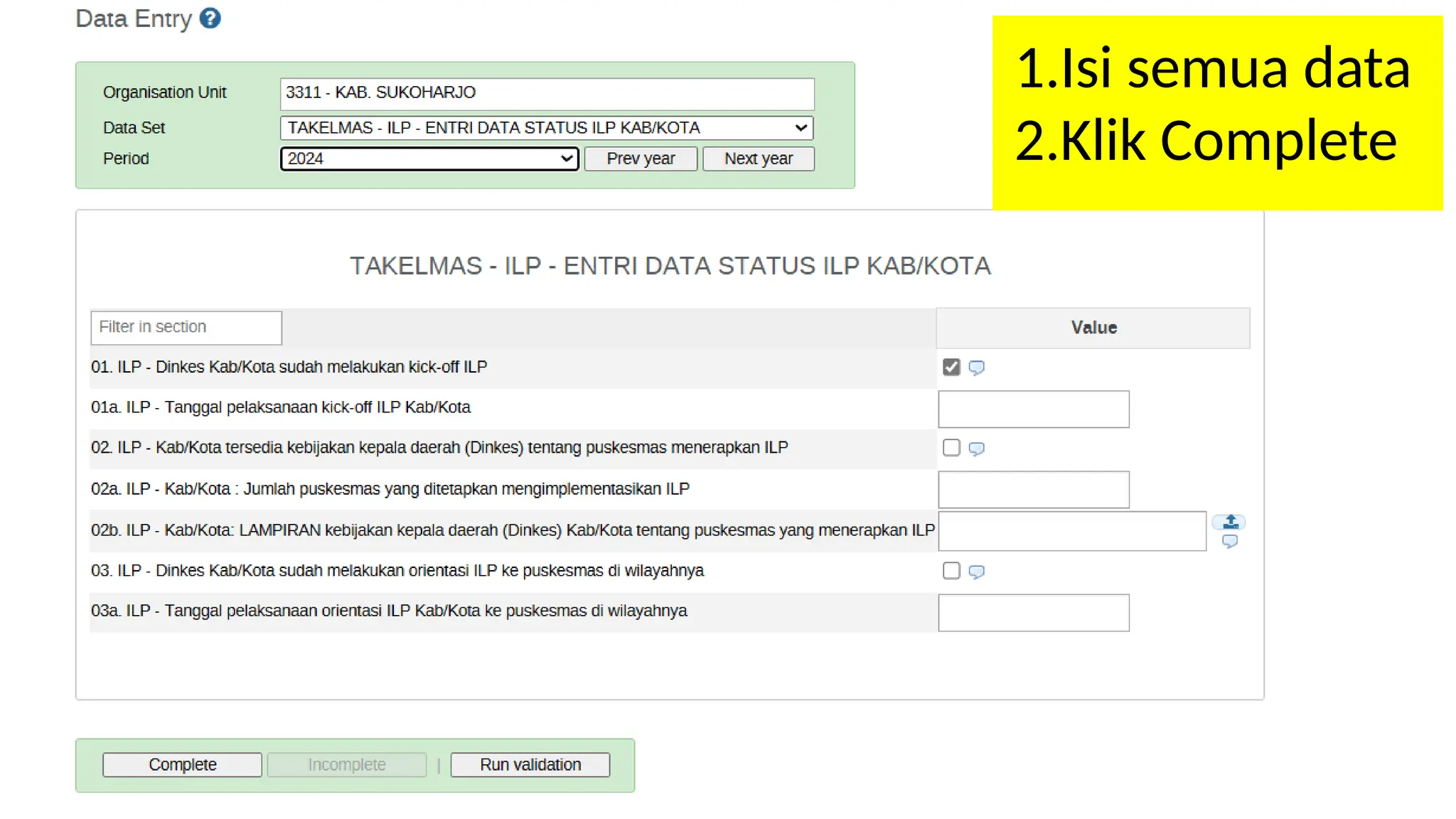Image resolution: width=1456 pixels, height=819 pixels.
Task: Go to Prev year period
Action: tap(641, 159)
